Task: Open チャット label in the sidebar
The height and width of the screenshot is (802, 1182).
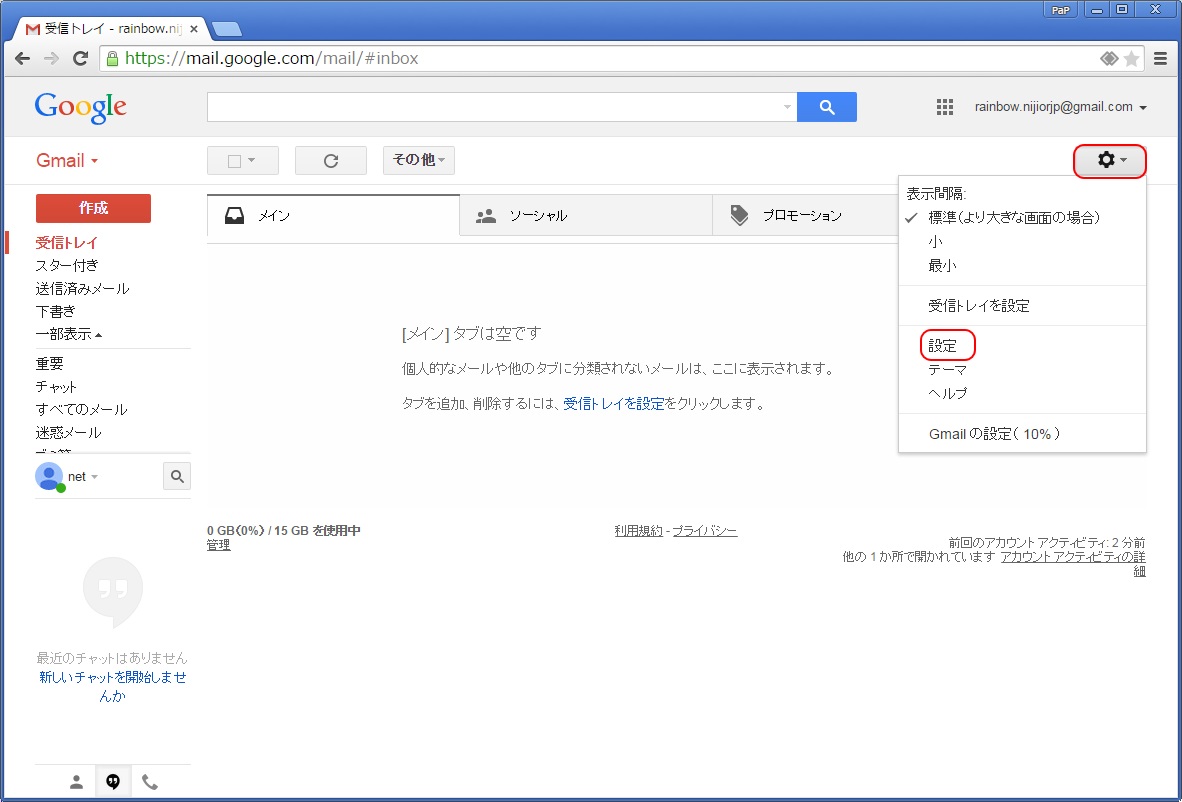Action: (57, 387)
